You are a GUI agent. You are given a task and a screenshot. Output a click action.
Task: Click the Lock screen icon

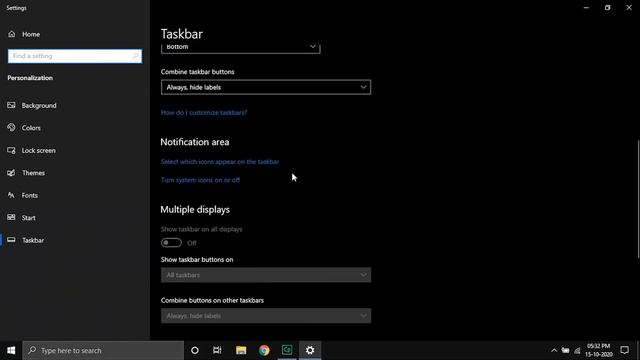pos(11,150)
